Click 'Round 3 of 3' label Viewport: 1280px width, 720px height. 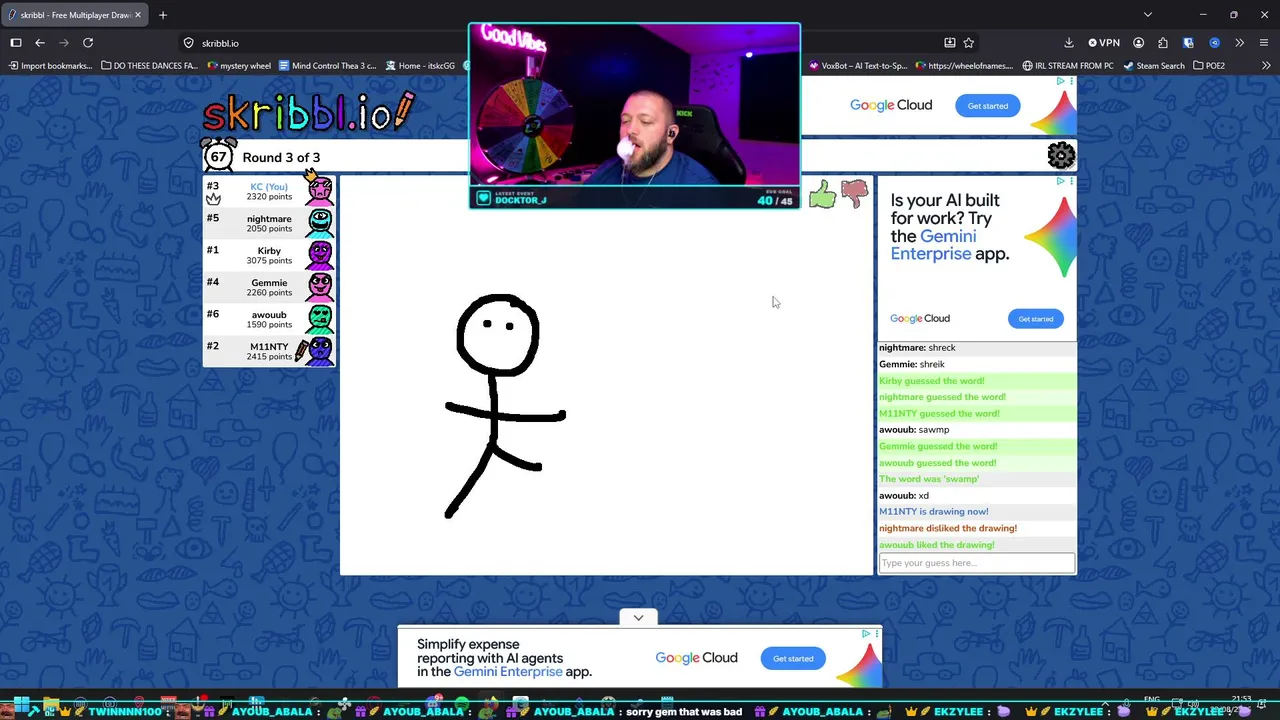pyautogui.click(x=281, y=157)
